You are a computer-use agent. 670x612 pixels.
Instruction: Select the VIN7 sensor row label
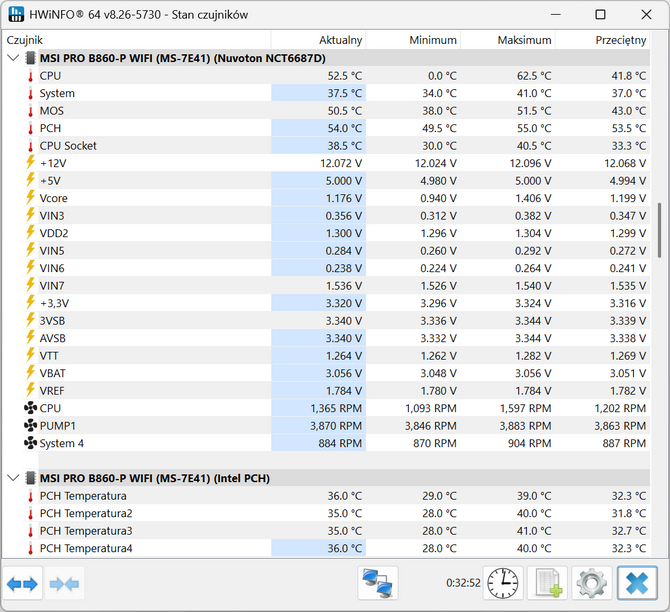(52, 286)
